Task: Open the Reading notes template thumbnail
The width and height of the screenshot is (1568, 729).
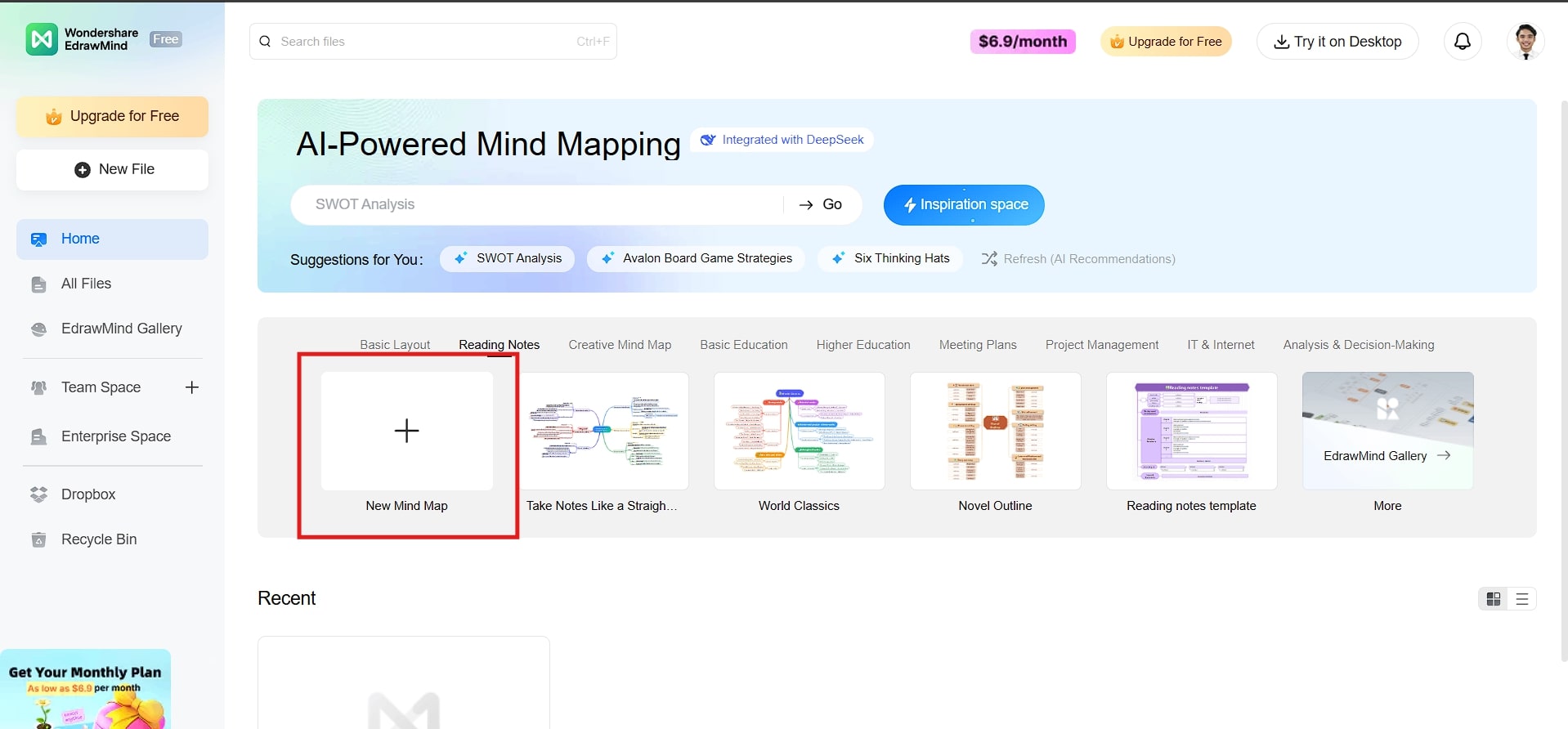Action: [1191, 432]
